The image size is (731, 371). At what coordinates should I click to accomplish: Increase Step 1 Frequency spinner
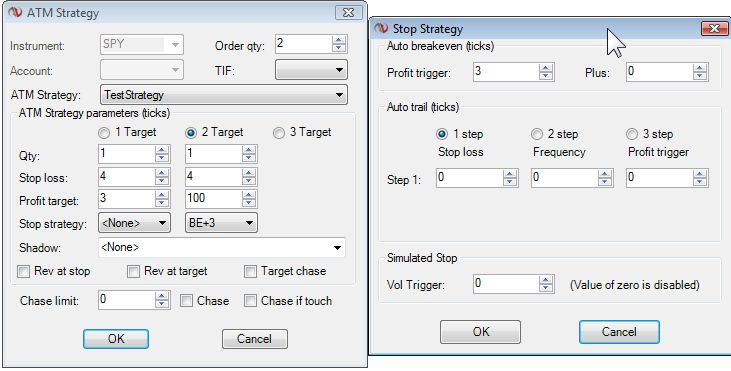pyautogui.click(x=605, y=174)
